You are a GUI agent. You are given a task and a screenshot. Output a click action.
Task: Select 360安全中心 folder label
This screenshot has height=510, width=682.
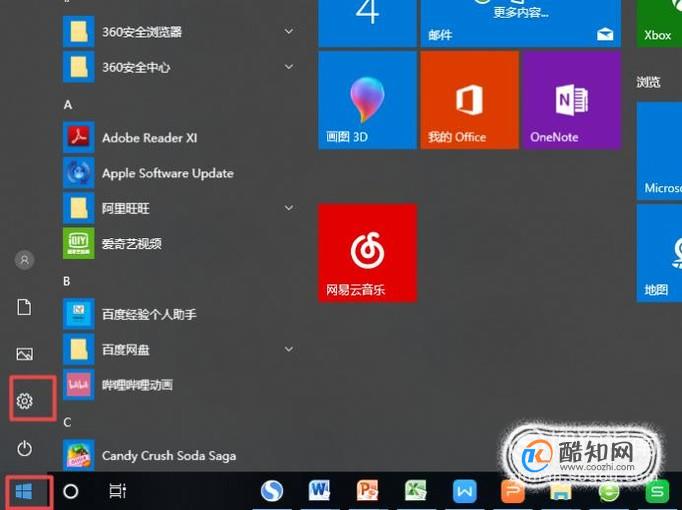[x=136, y=67]
